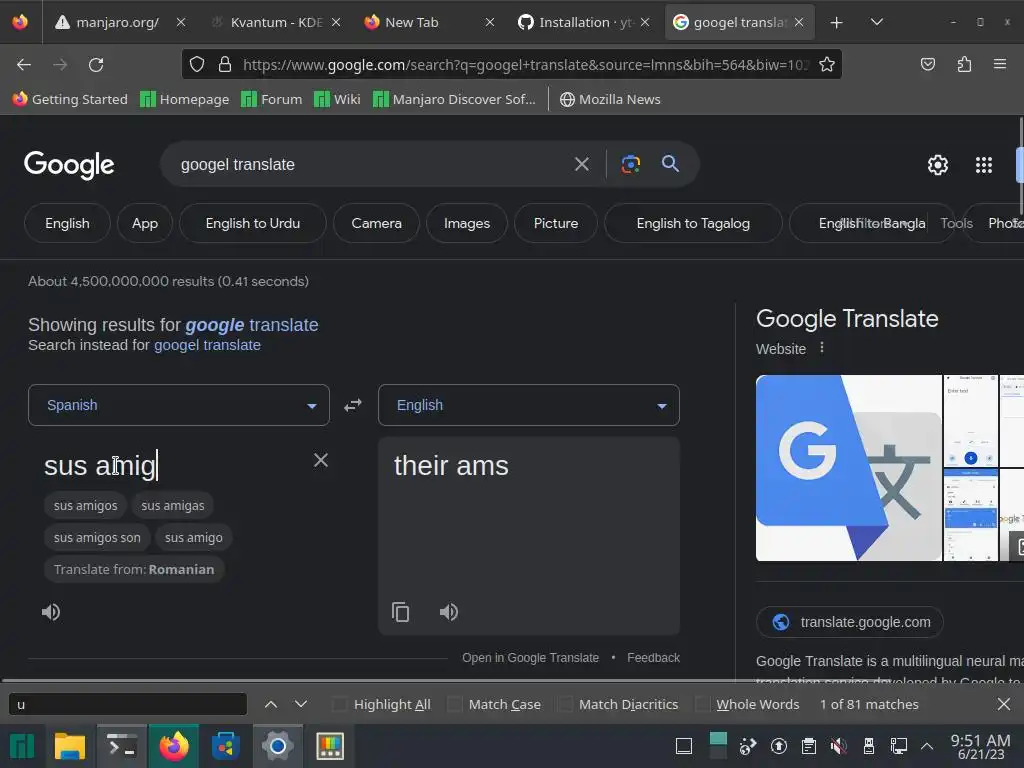Click the magnifier search icon

click(670, 163)
